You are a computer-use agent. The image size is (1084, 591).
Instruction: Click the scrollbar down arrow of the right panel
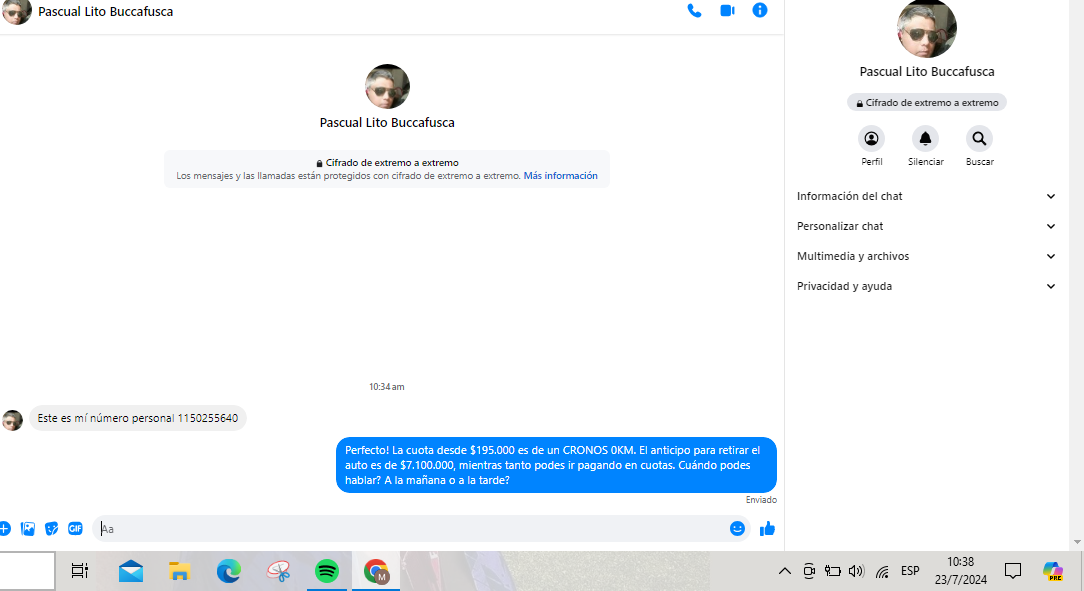(x=1077, y=543)
